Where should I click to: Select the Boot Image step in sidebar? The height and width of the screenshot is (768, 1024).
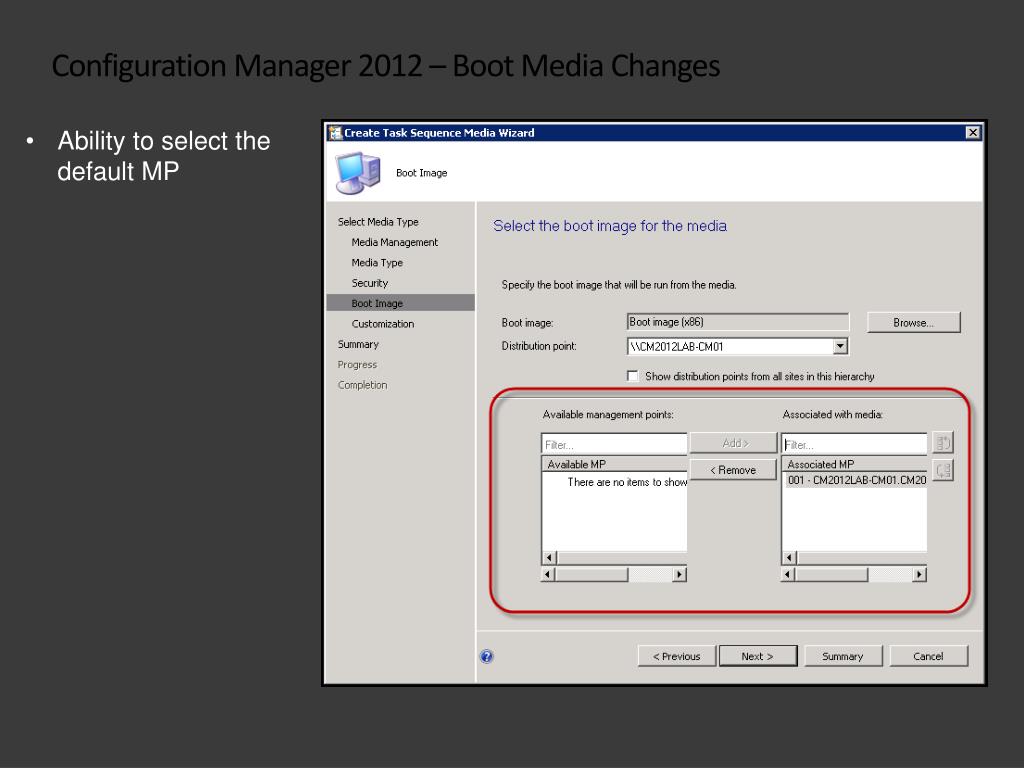400,303
